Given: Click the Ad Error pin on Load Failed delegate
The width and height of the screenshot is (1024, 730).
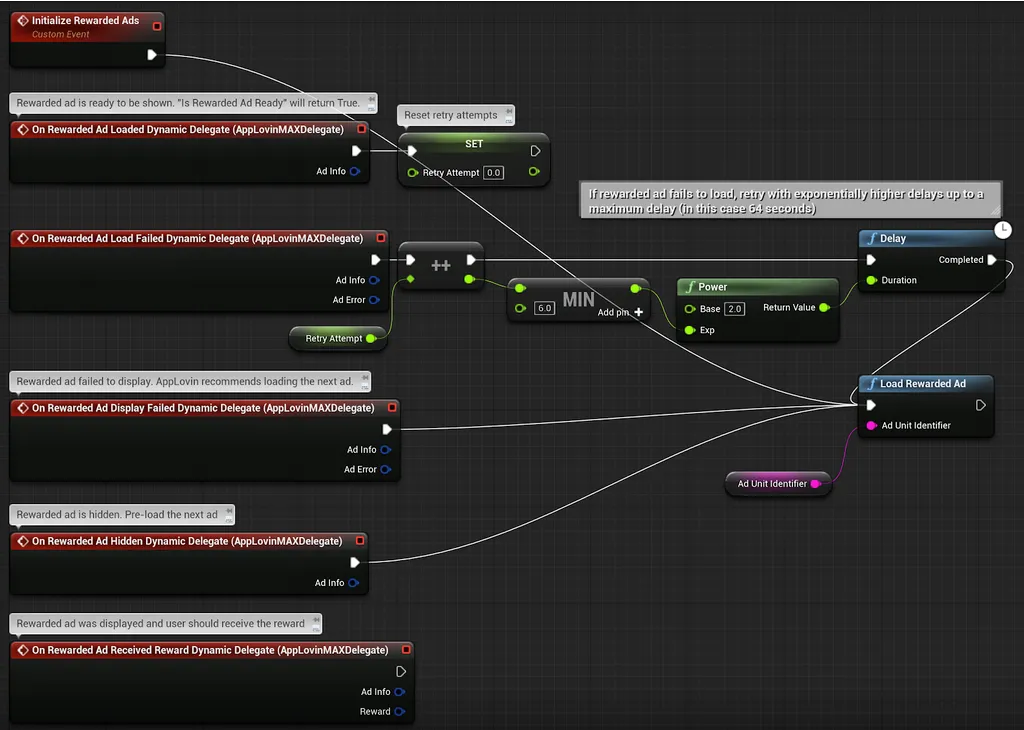Looking at the screenshot, I should (374, 300).
